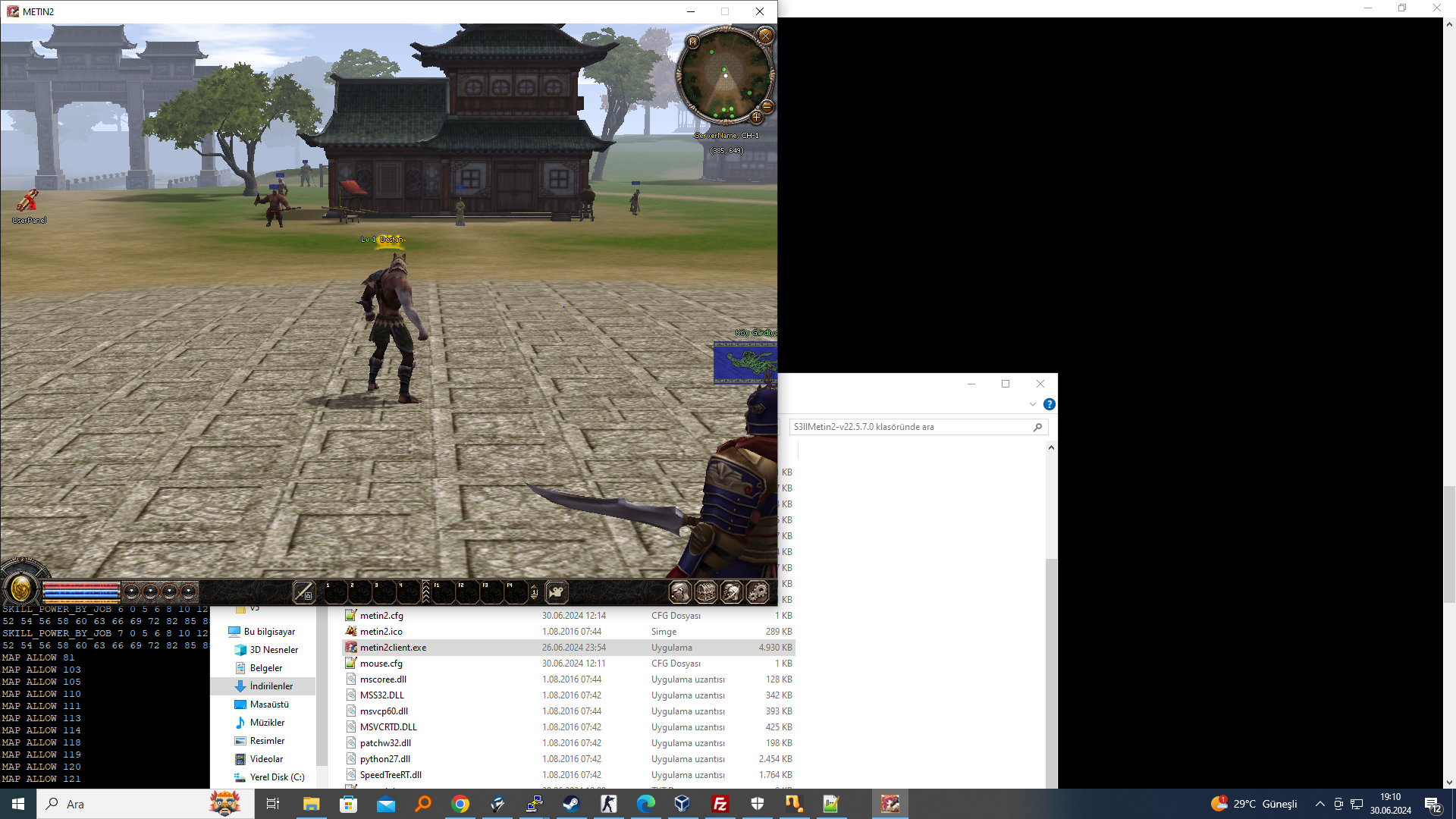Open the UserPanel icon in game

(28, 202)
